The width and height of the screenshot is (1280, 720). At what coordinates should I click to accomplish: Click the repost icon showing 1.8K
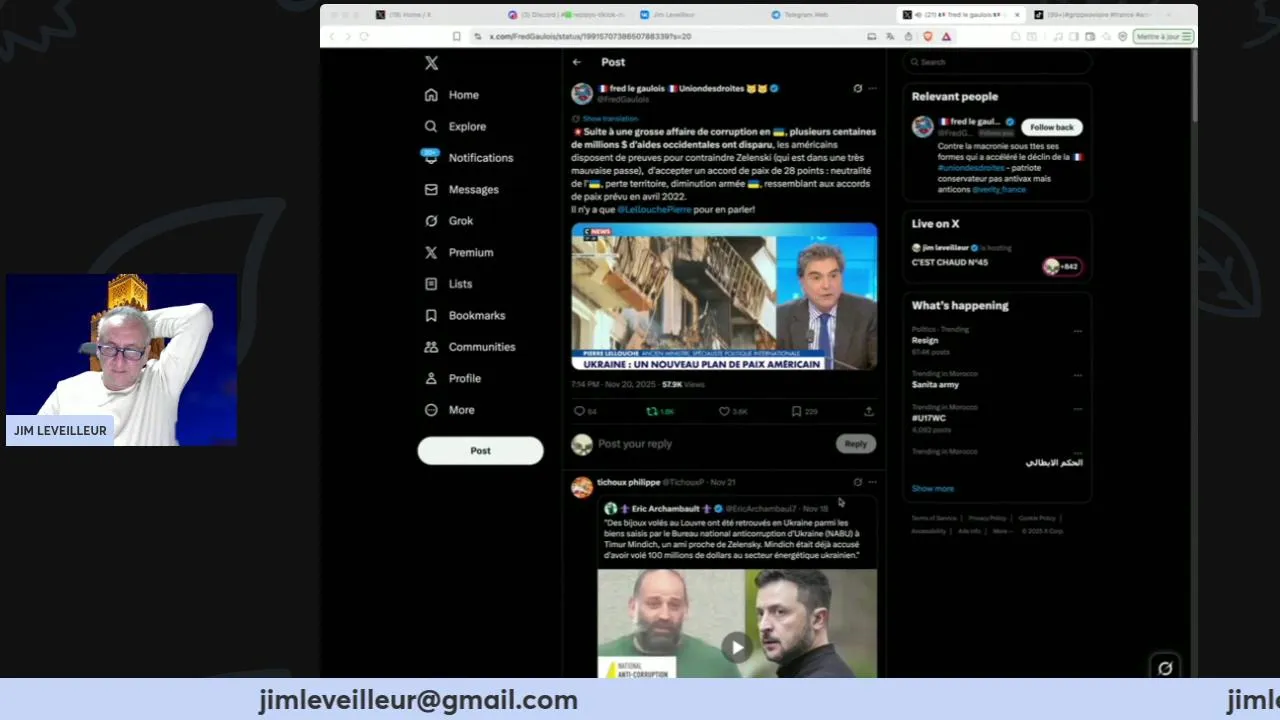tap(660, 411)
